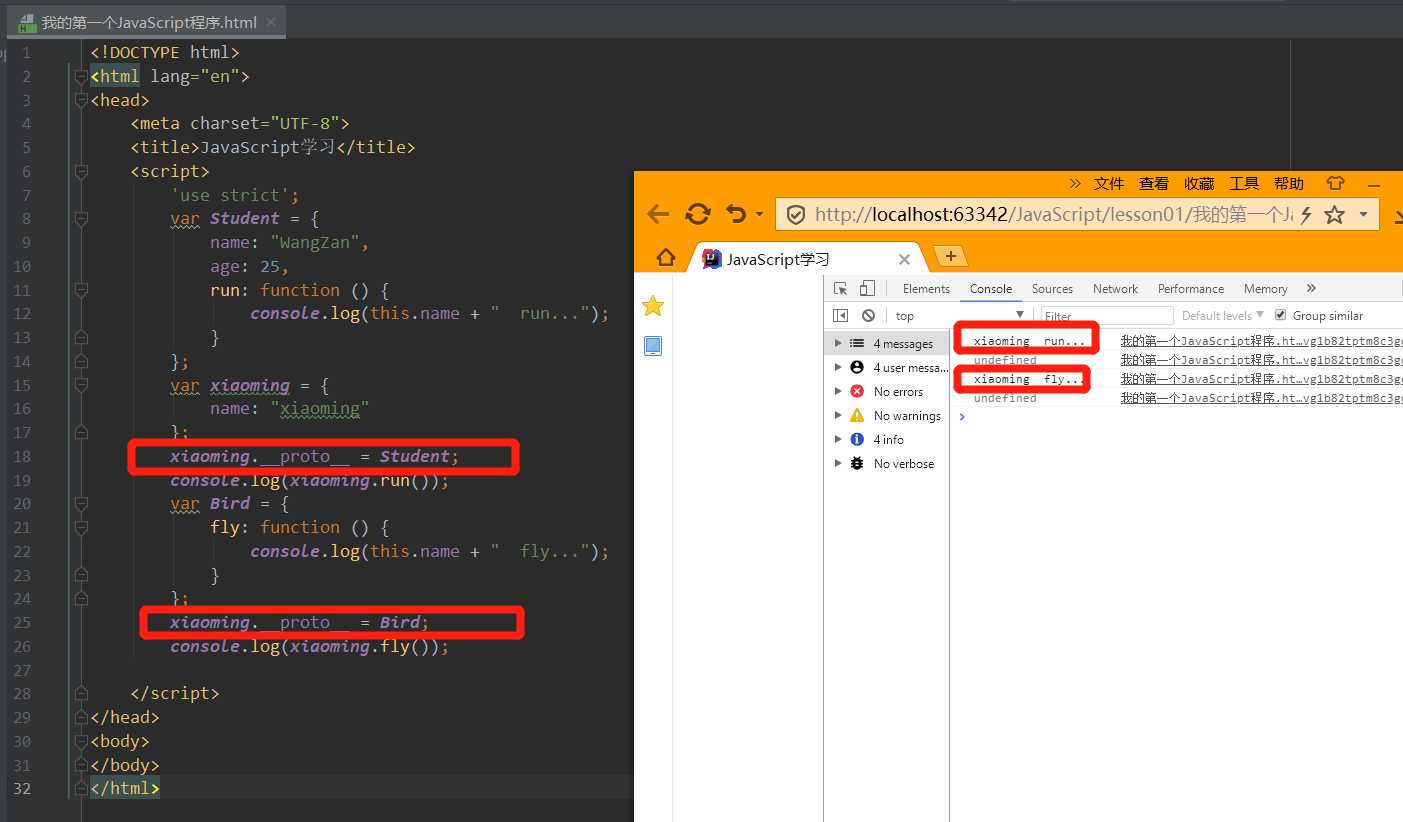Collapse the 'var Student' fold marker
This screenshot has height=822, width=1403.
(81, 219)
